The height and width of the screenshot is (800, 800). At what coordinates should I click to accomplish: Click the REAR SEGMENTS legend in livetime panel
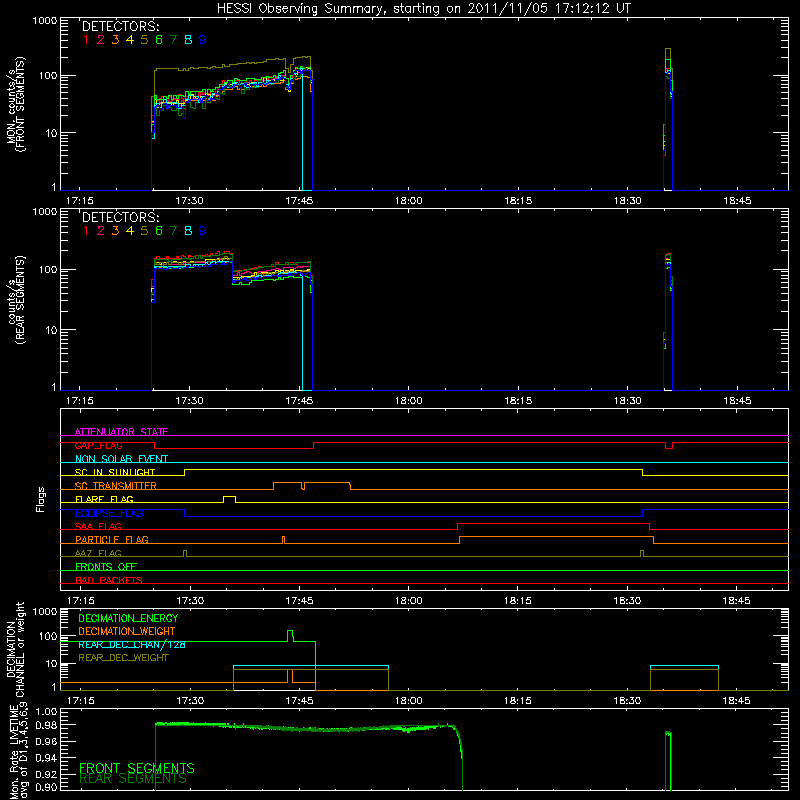pyautogui.click(x=133, y=779)
